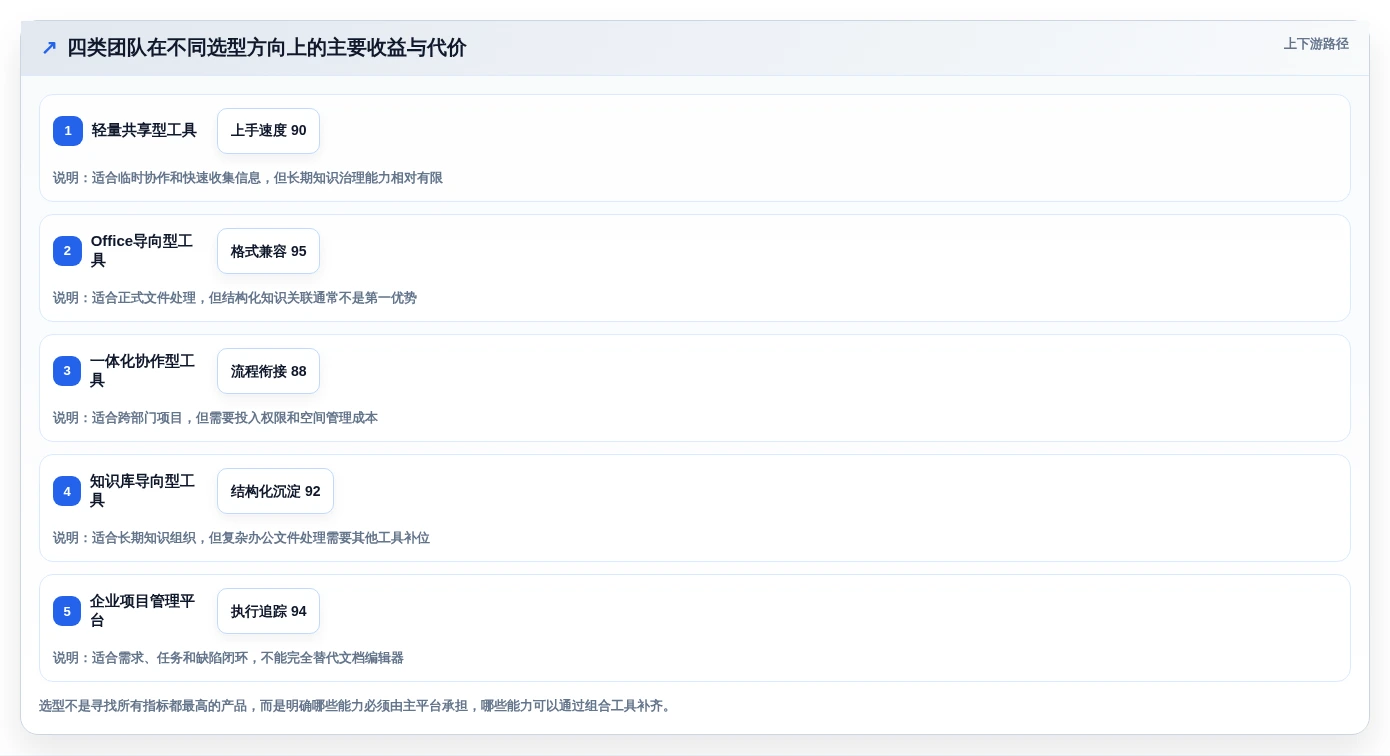The width and height of the screenshot is (1390, 756).
Task: Click the 流程衔接 88 chip
Action: (268, 371)
